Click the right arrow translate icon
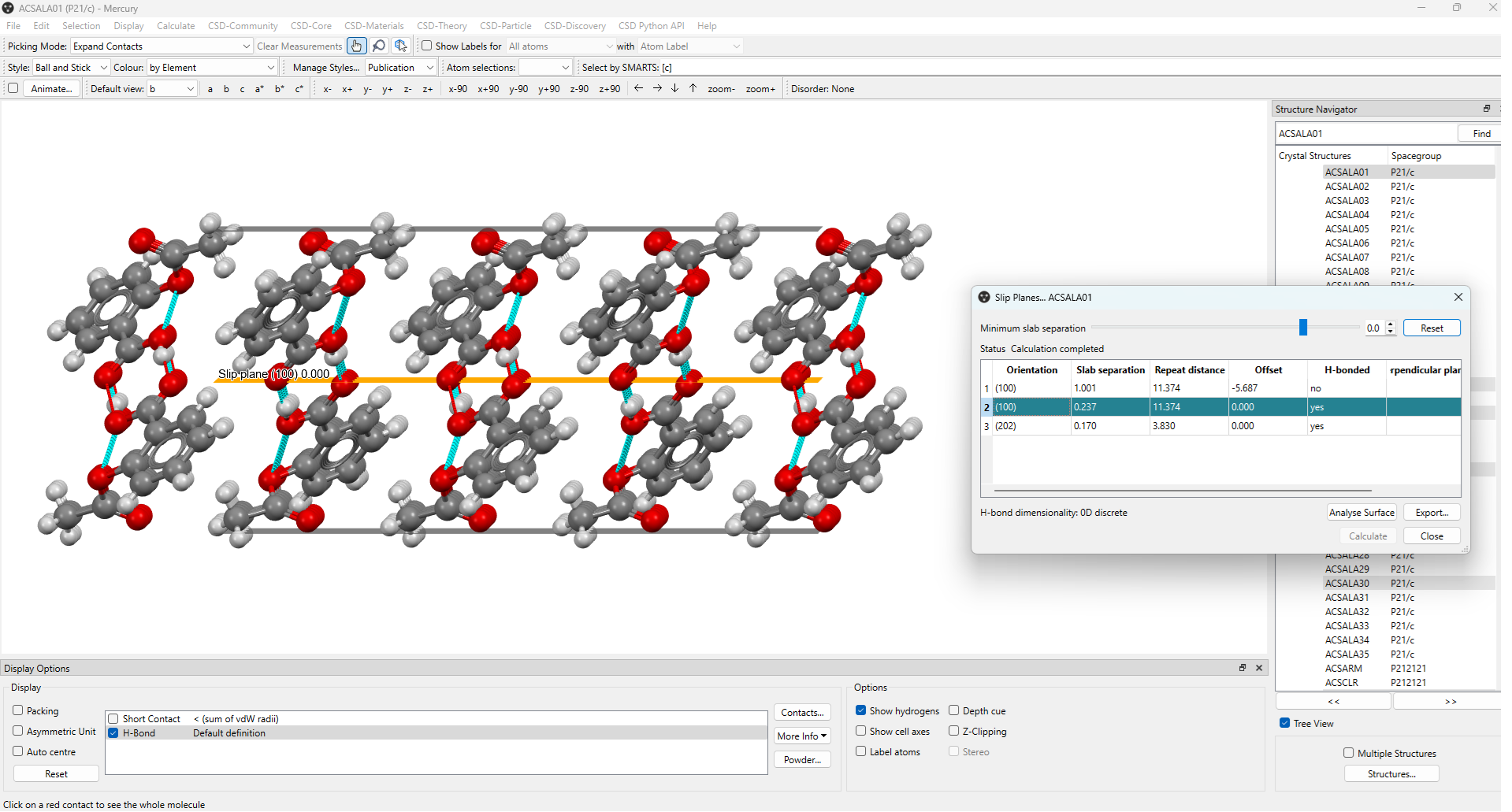 coord(657,88)
